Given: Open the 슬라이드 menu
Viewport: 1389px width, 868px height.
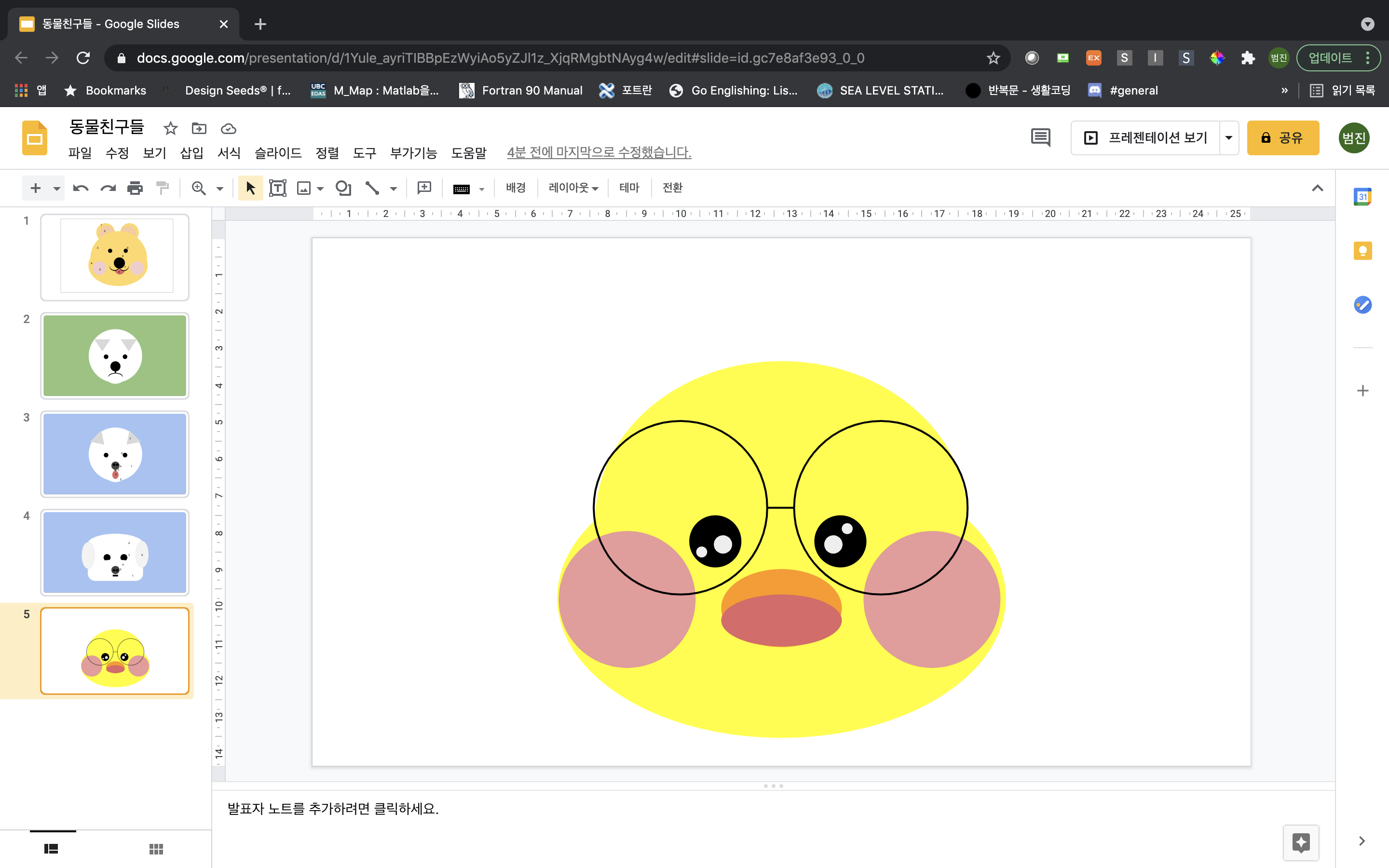Looking at the screenshot, I should tap(278, 153).
